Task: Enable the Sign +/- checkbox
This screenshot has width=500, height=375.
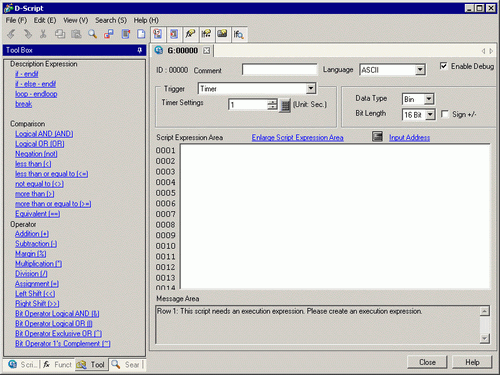Action: (x=444, y=114)
